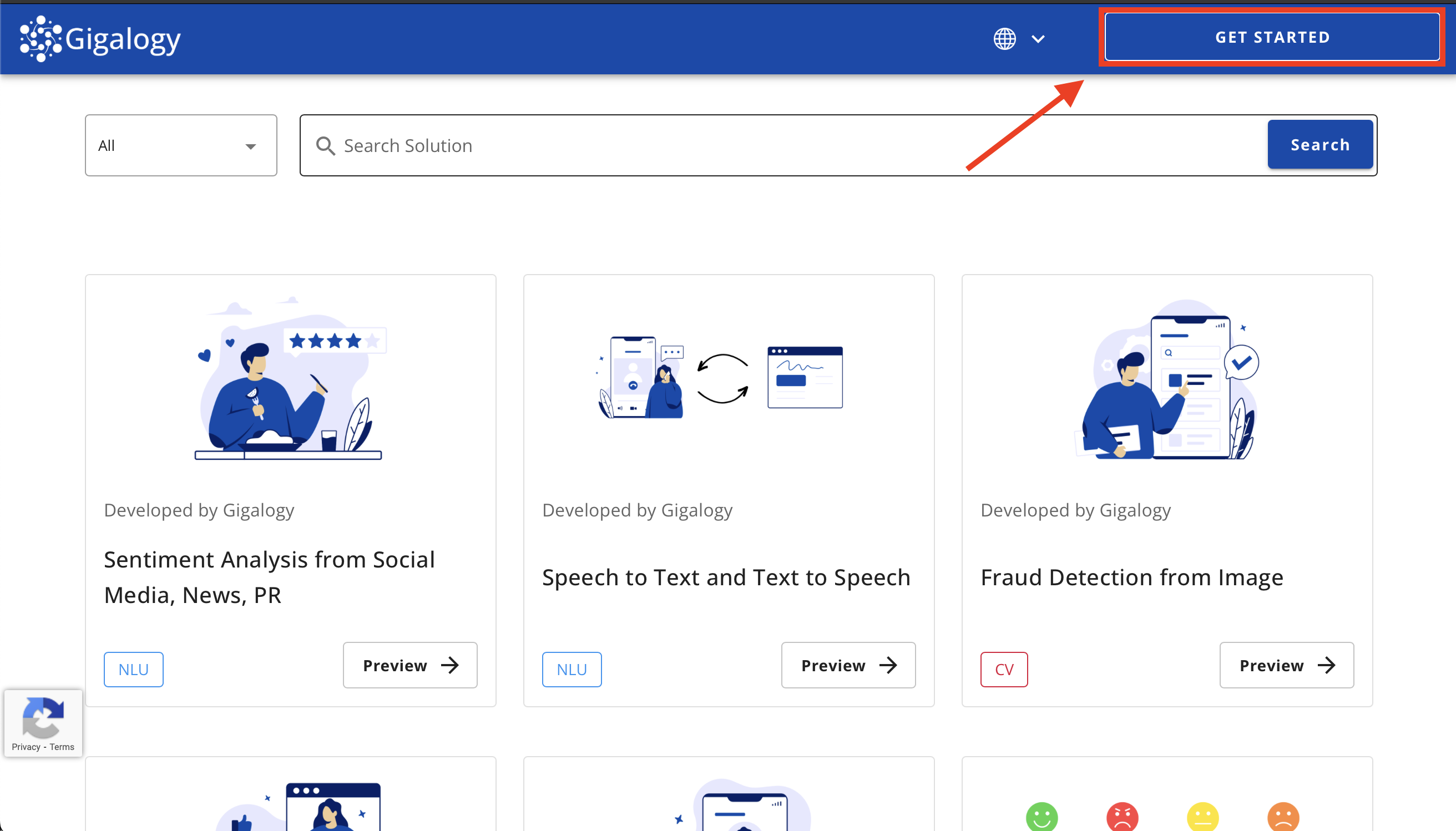1456x831 pixels.
Task: Open the All dropdown's down arrow
Action: pyautogui.click(x=251, y=146)
